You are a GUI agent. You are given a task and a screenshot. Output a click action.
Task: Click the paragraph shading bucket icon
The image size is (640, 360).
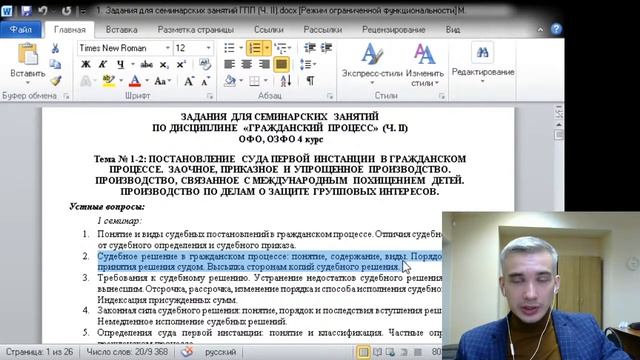pyautogui.click(x=230, y=81)
